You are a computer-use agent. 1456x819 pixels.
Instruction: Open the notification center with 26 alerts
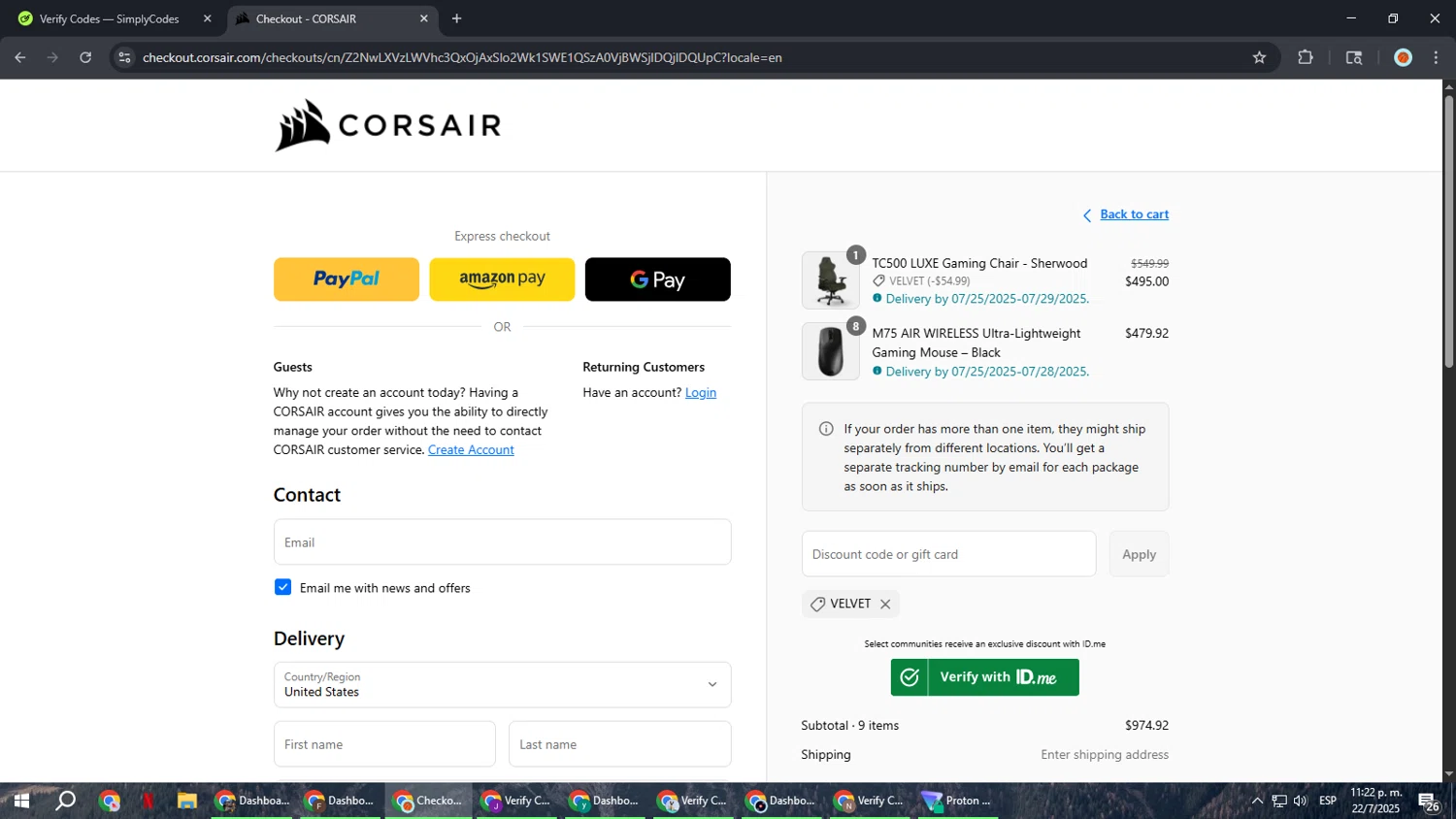point(1429,802)
